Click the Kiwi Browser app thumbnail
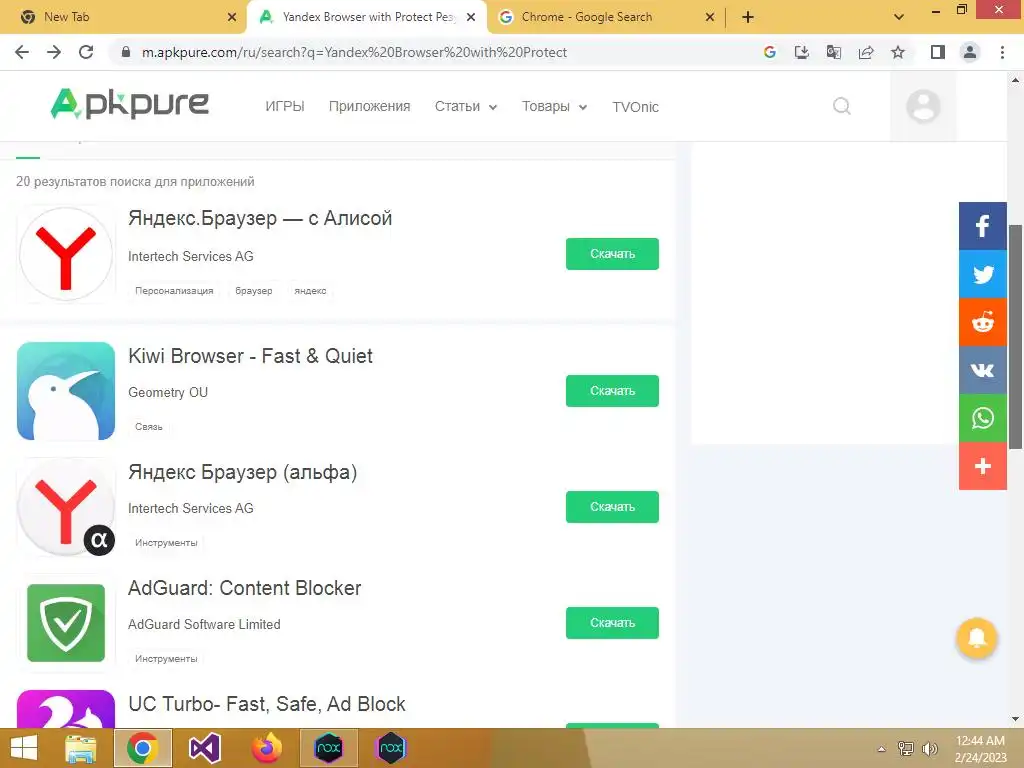 pyautogui.click(x=66, y=391)
